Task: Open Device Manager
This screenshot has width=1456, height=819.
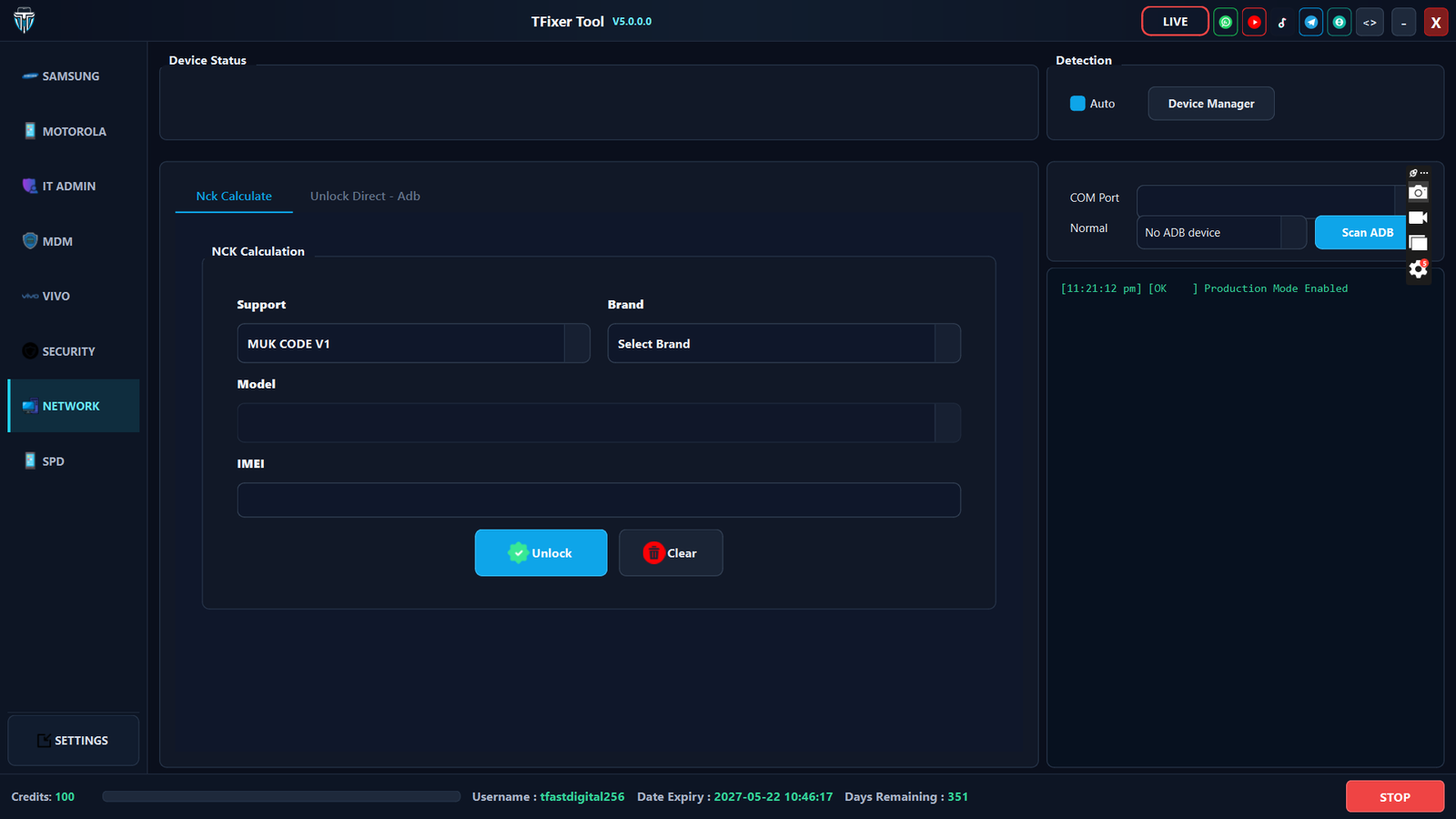Action: (x=1211, y=104)
